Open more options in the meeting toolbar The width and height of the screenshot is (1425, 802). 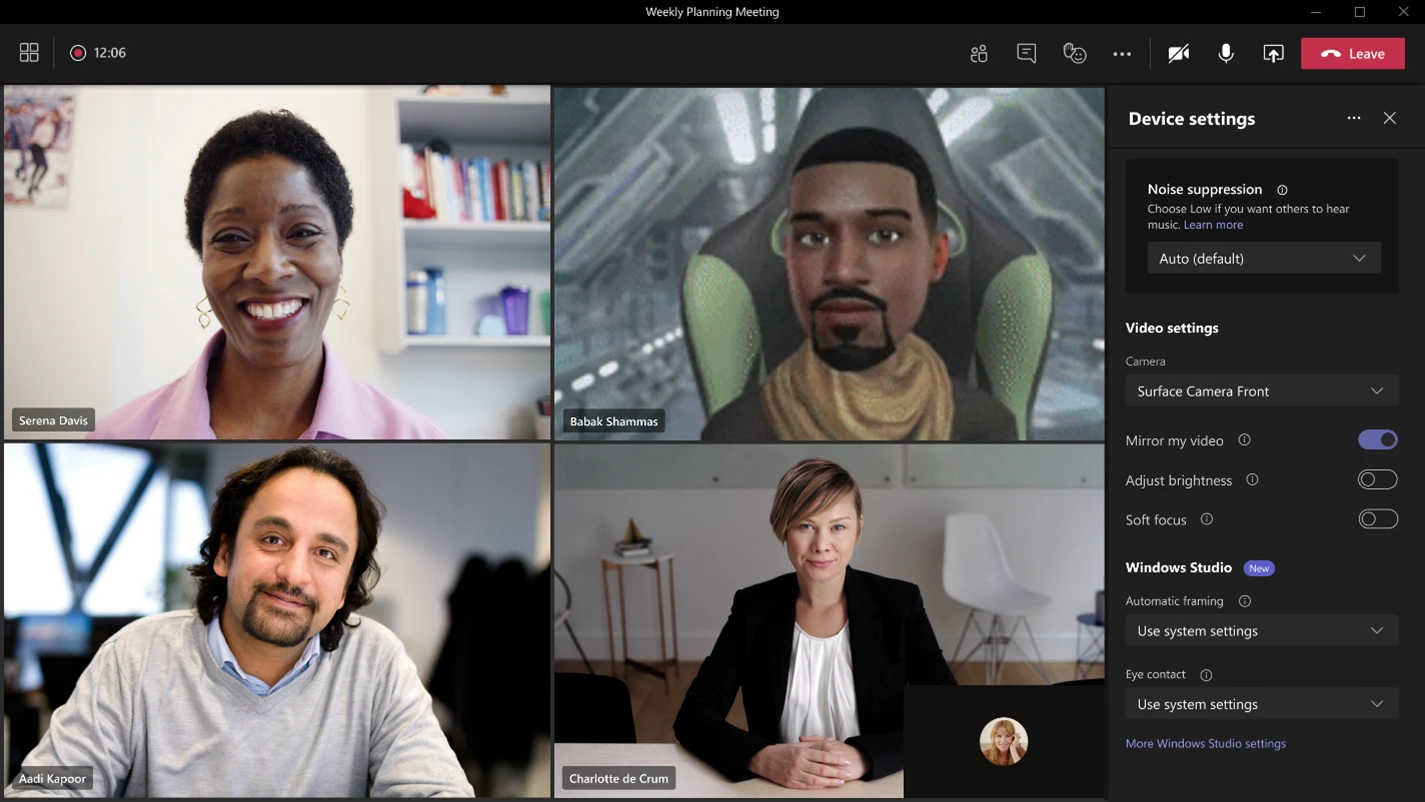(1121, 52)
